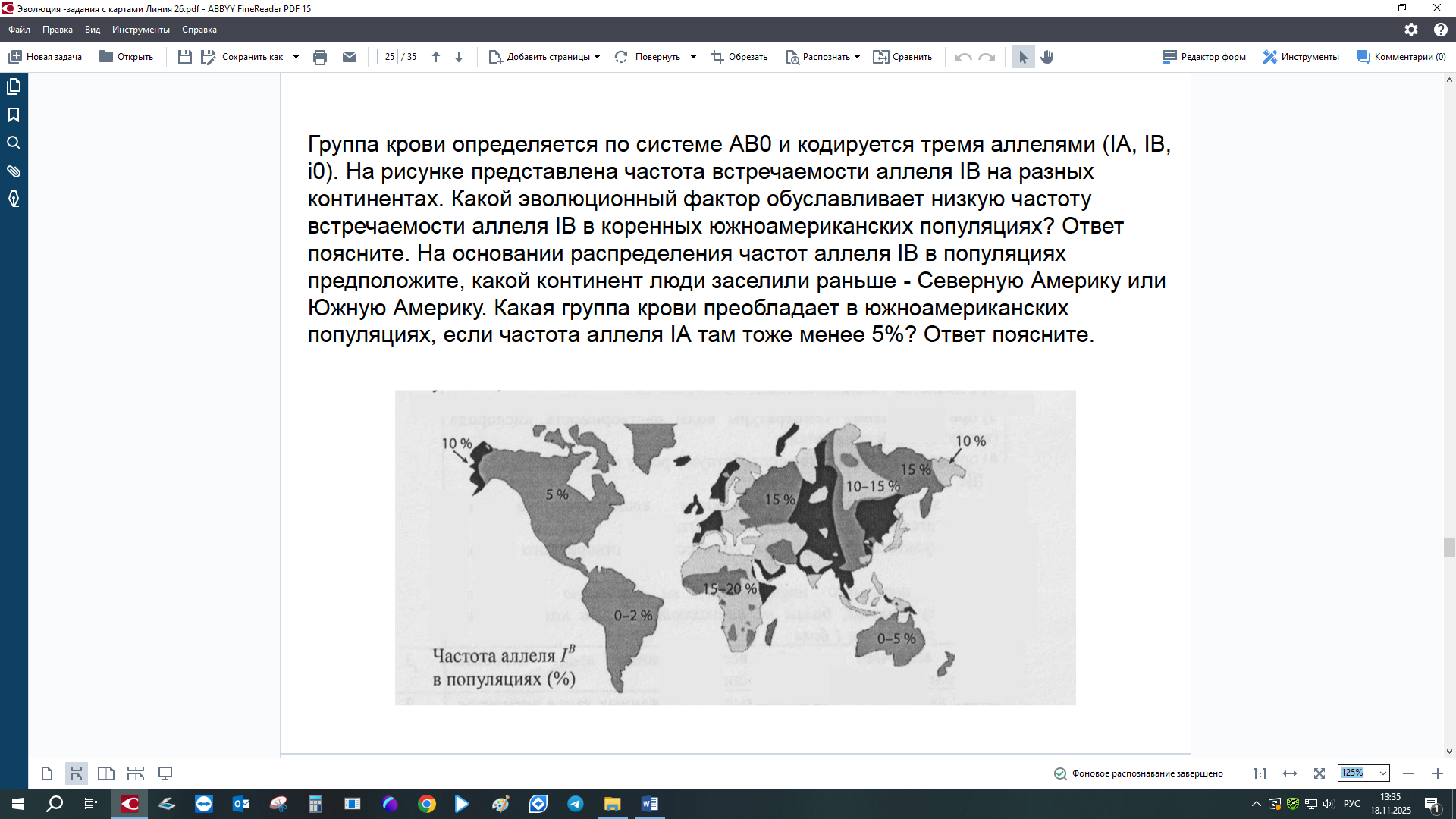Go to the next page with down arrow

pos(459,57)
